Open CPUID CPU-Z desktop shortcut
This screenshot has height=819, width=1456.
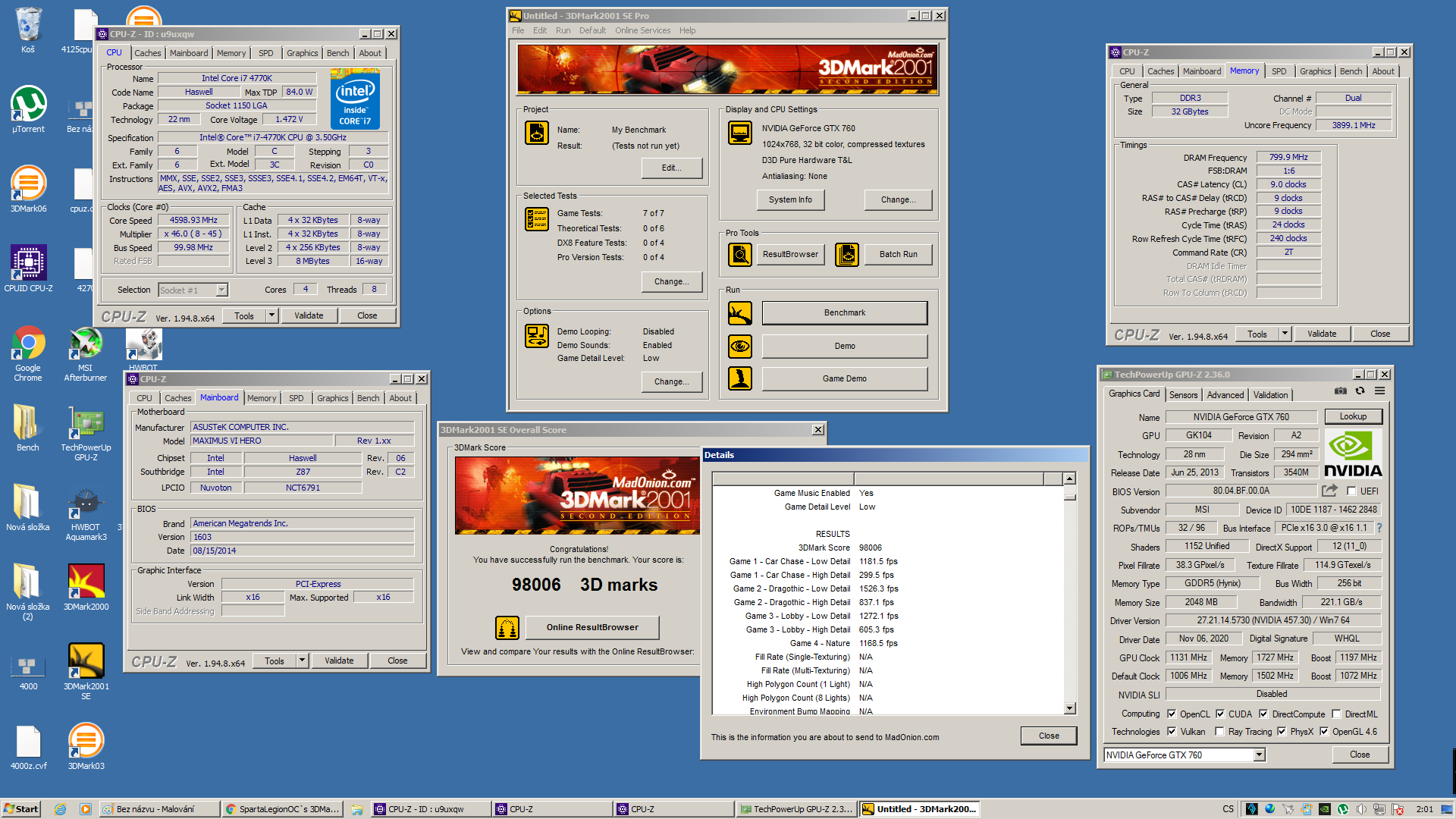pos(28,268)
